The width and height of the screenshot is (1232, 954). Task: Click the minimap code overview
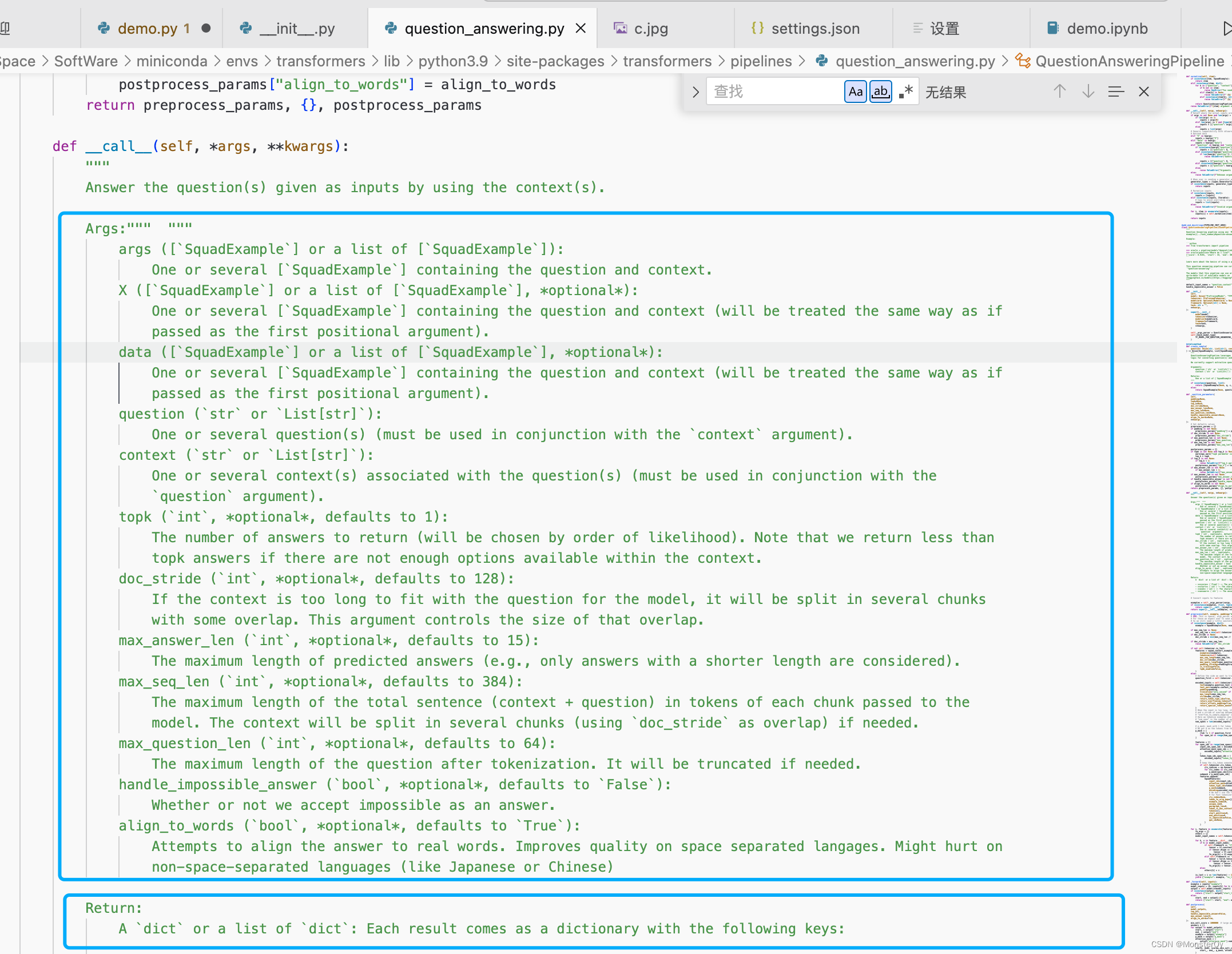point(1206,515)
